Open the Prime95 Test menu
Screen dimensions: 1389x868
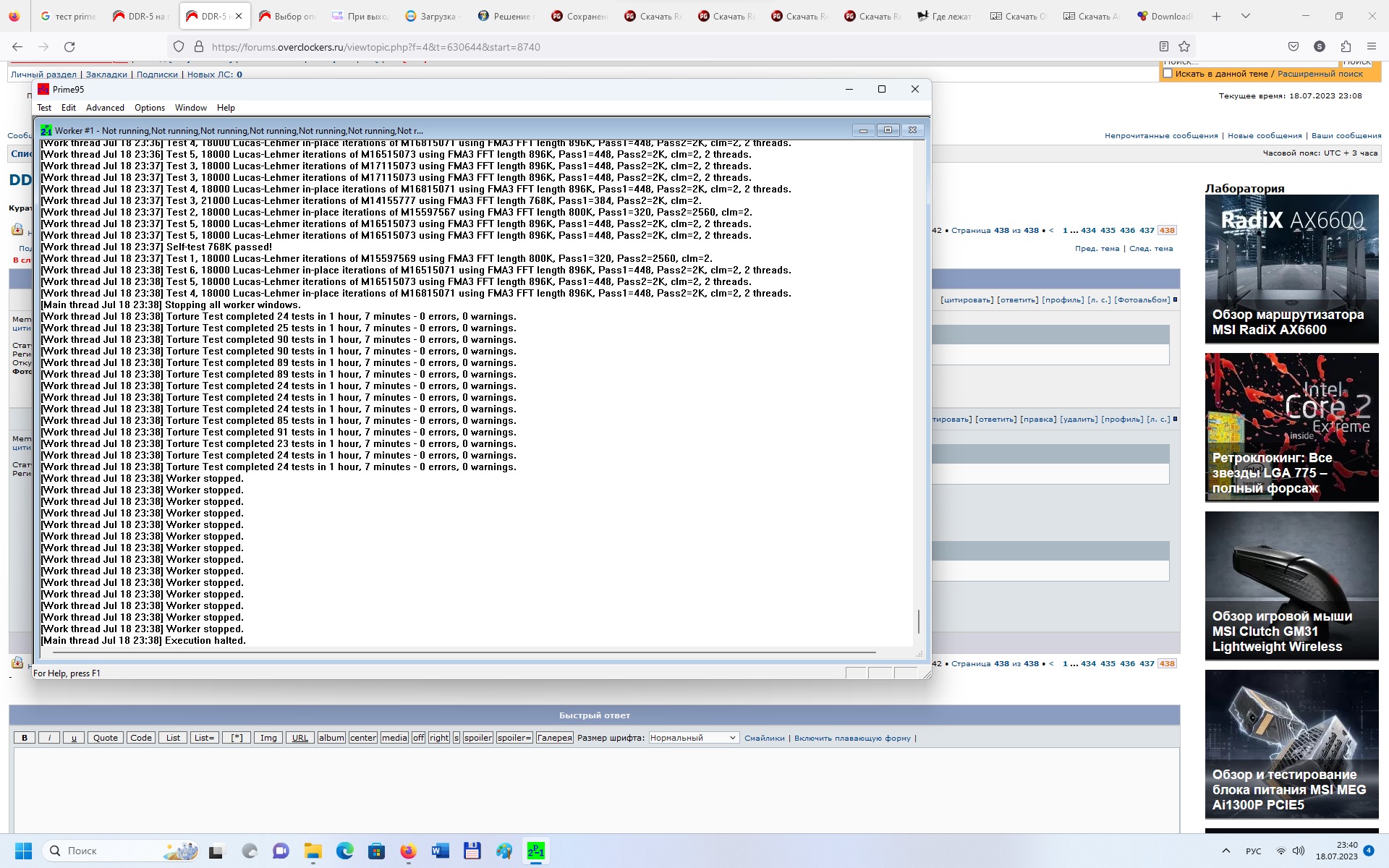(x=44, y=108)
